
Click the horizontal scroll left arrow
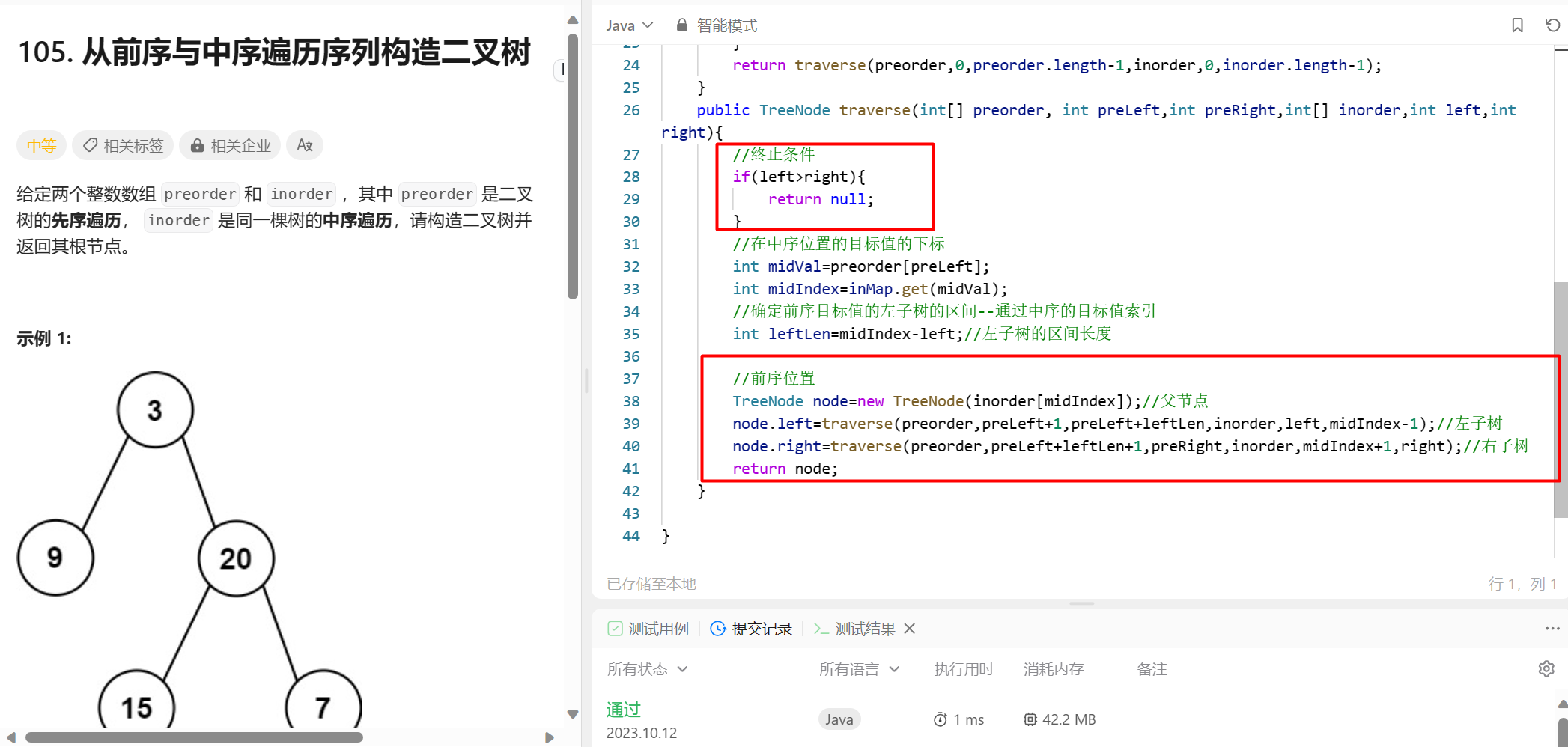(x=10, y=737)
